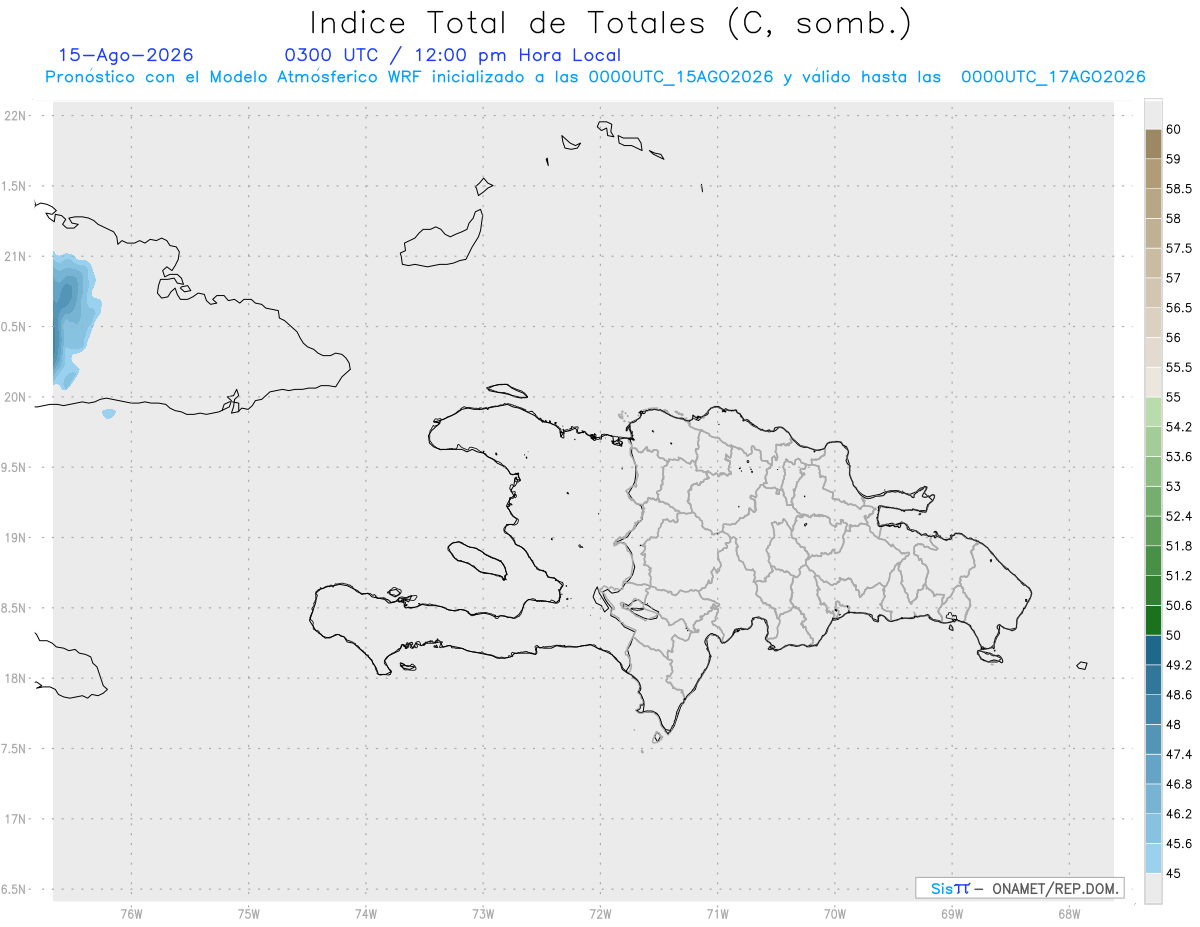The width and height of the screenshot is (1200, 927).
Task: Click the legend value "60"
Action: (1174, 130)
